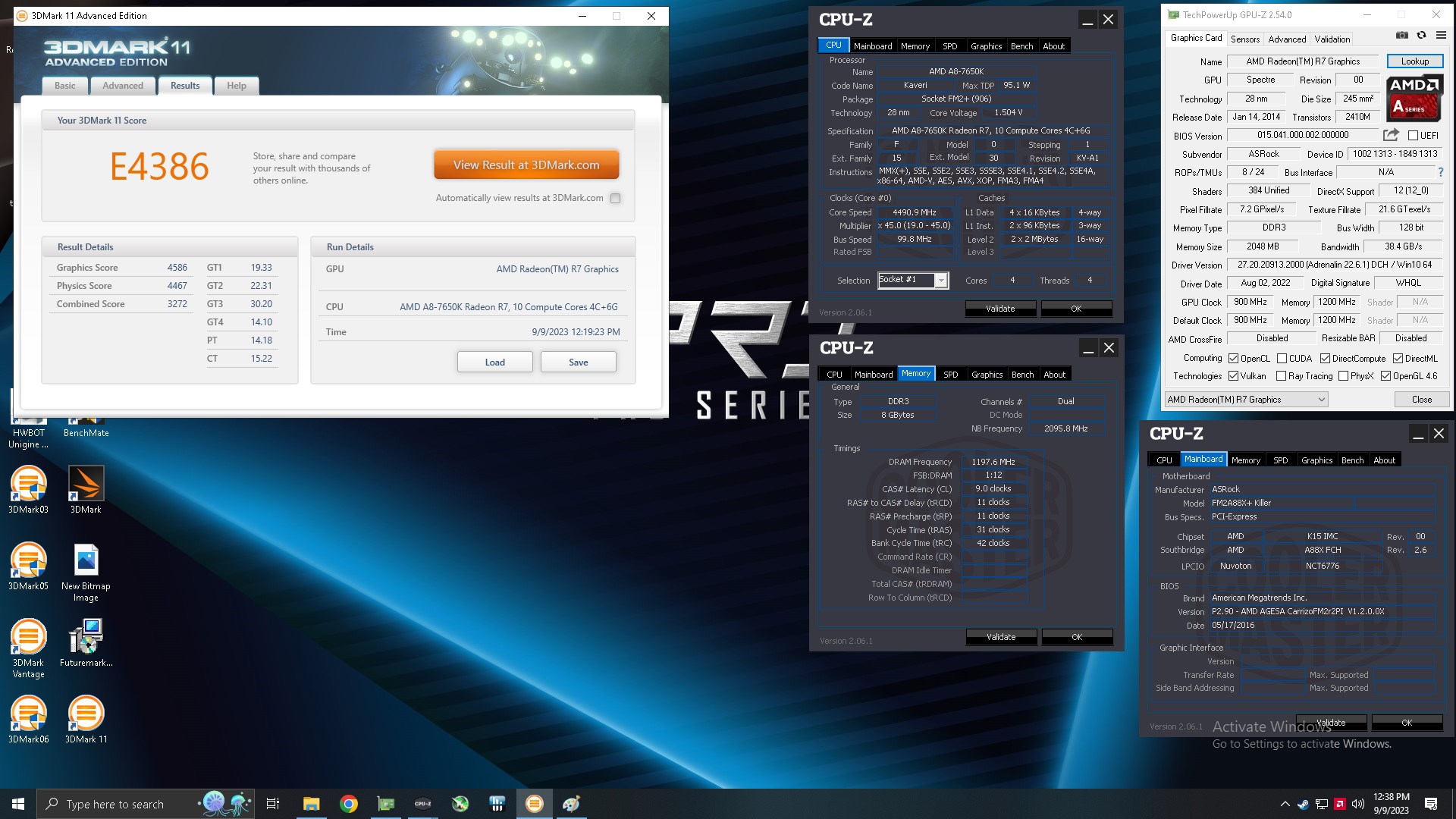
Task: Open the Windows Start menu
Action: point(18,804)
